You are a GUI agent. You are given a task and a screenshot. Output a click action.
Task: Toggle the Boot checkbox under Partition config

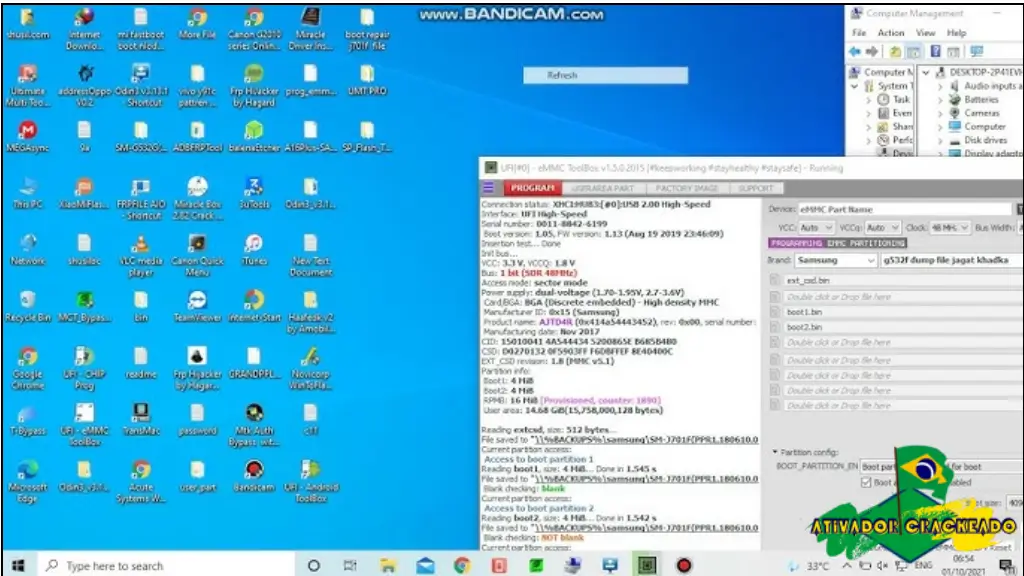tap(866, 483)
